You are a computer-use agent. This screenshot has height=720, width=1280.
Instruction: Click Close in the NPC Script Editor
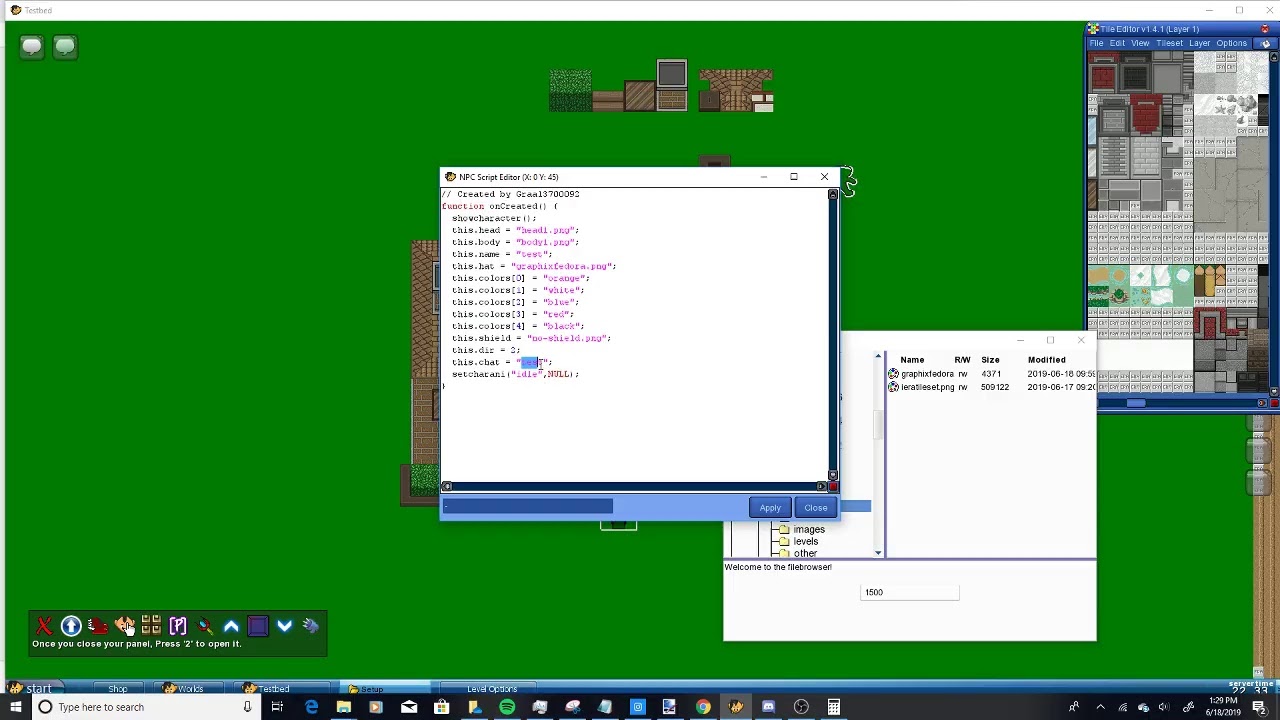(816, 507)
